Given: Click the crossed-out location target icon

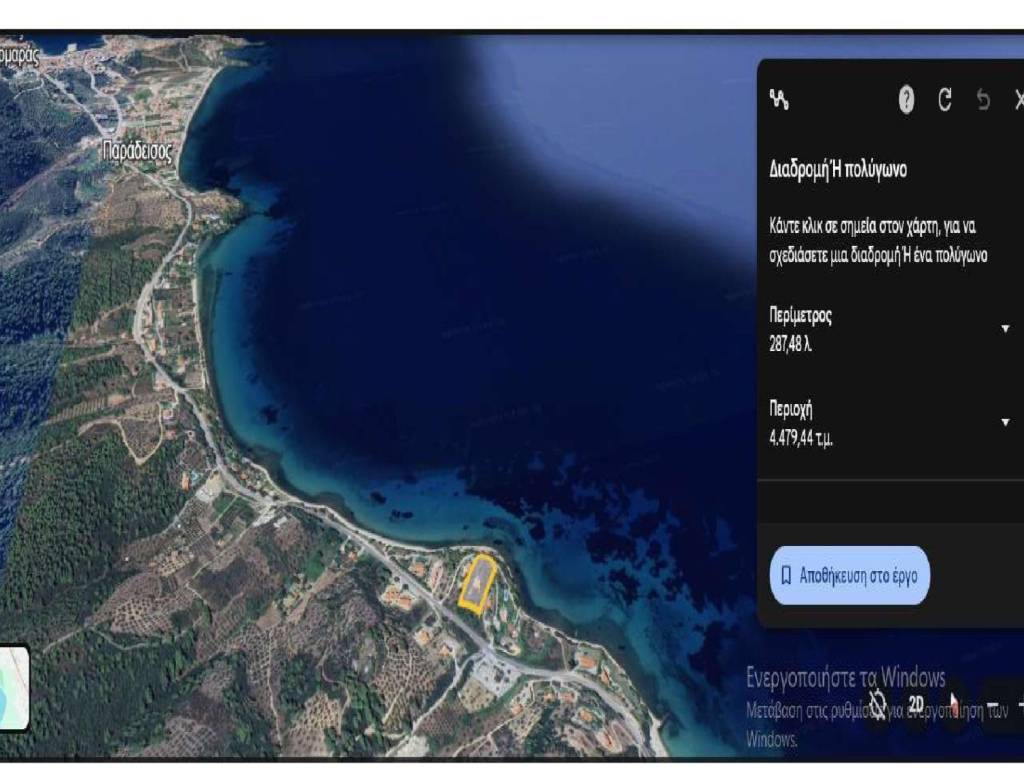Looking at the screenshot, I should (878, 704).
